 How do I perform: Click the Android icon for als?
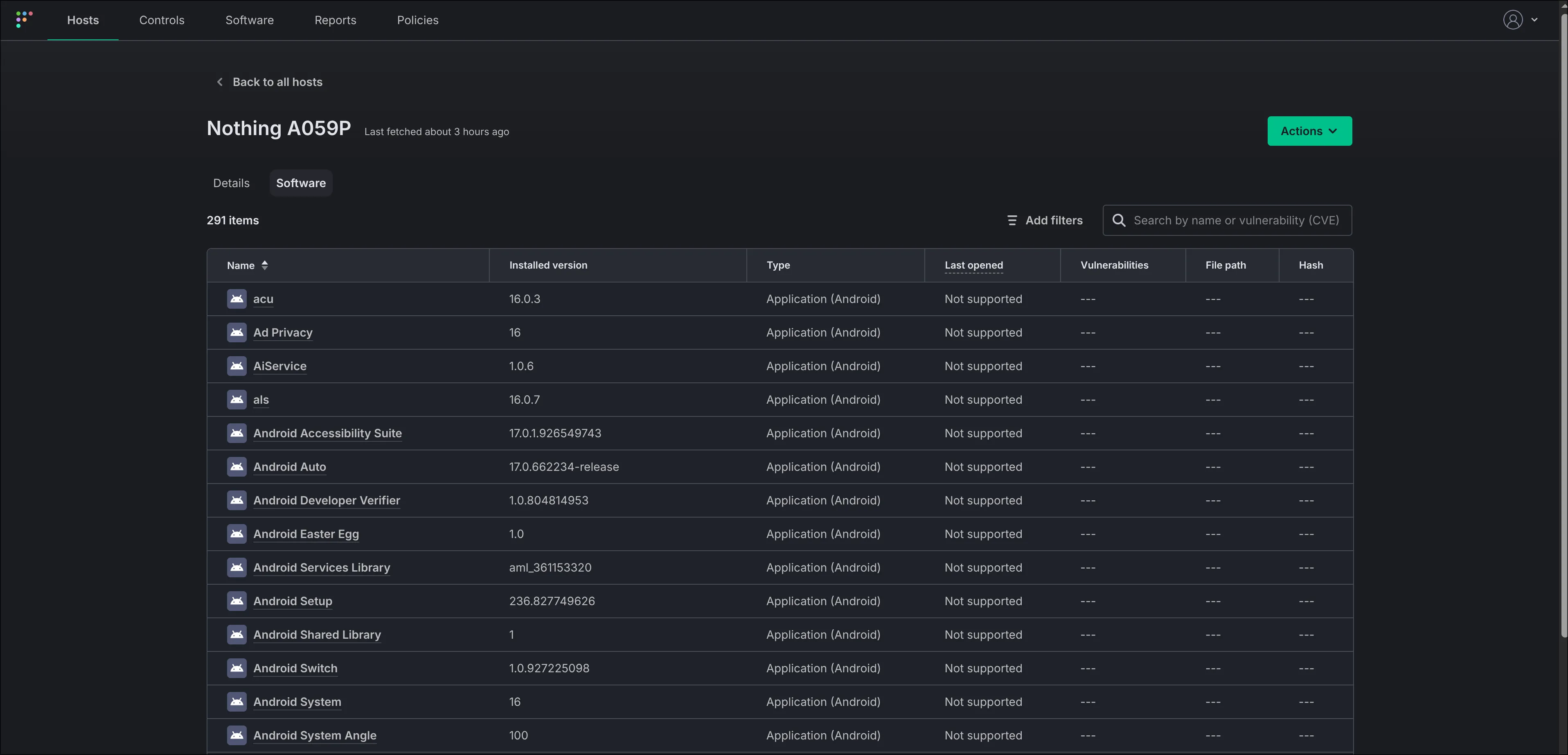[237, 400]
